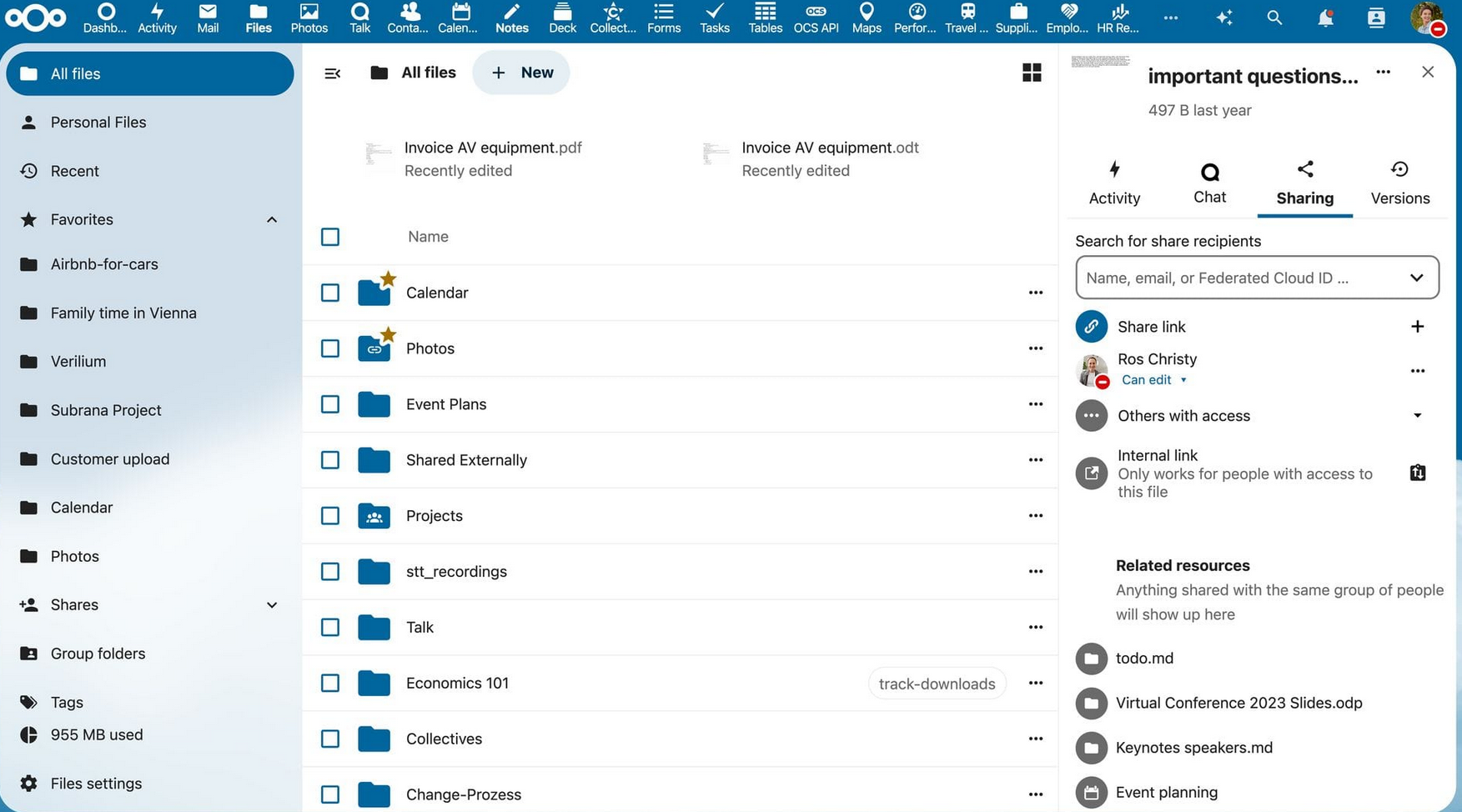Click the New file button
1462x812 pixels.
click(521, 73)
